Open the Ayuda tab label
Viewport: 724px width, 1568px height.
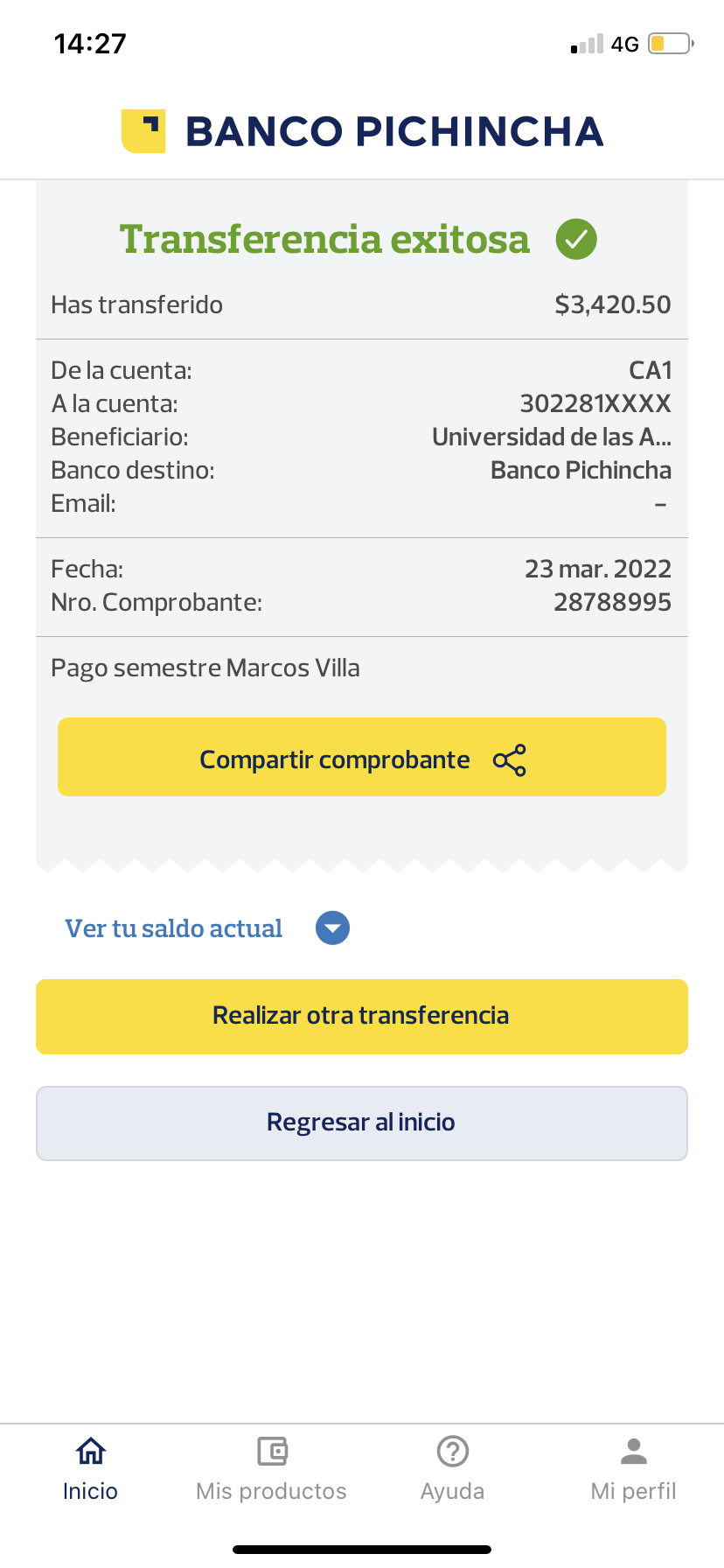[x=453, y=1491]
